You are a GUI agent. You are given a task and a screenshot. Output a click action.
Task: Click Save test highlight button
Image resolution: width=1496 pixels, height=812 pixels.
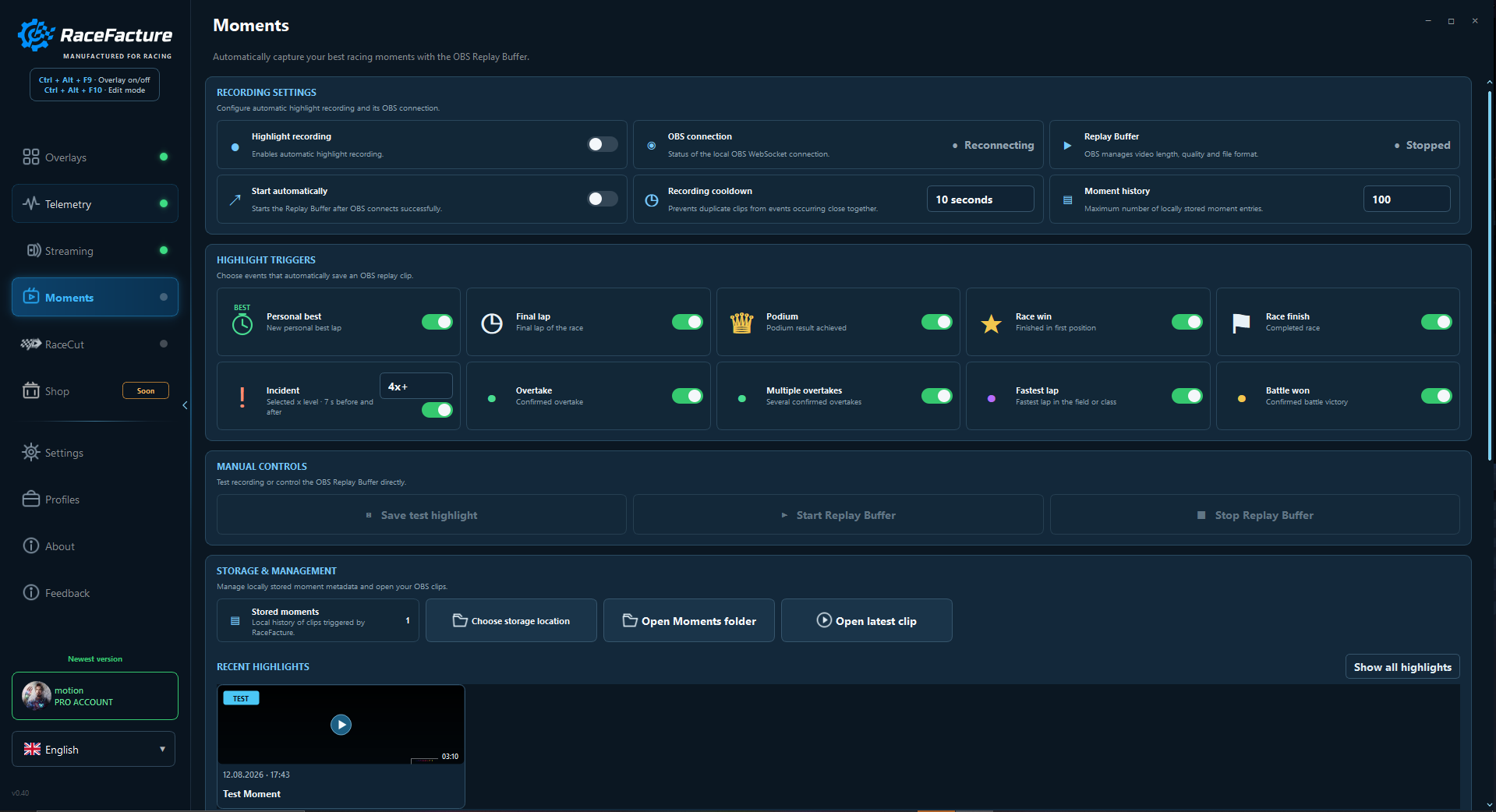pyautogui.click(x=422, y=515)
